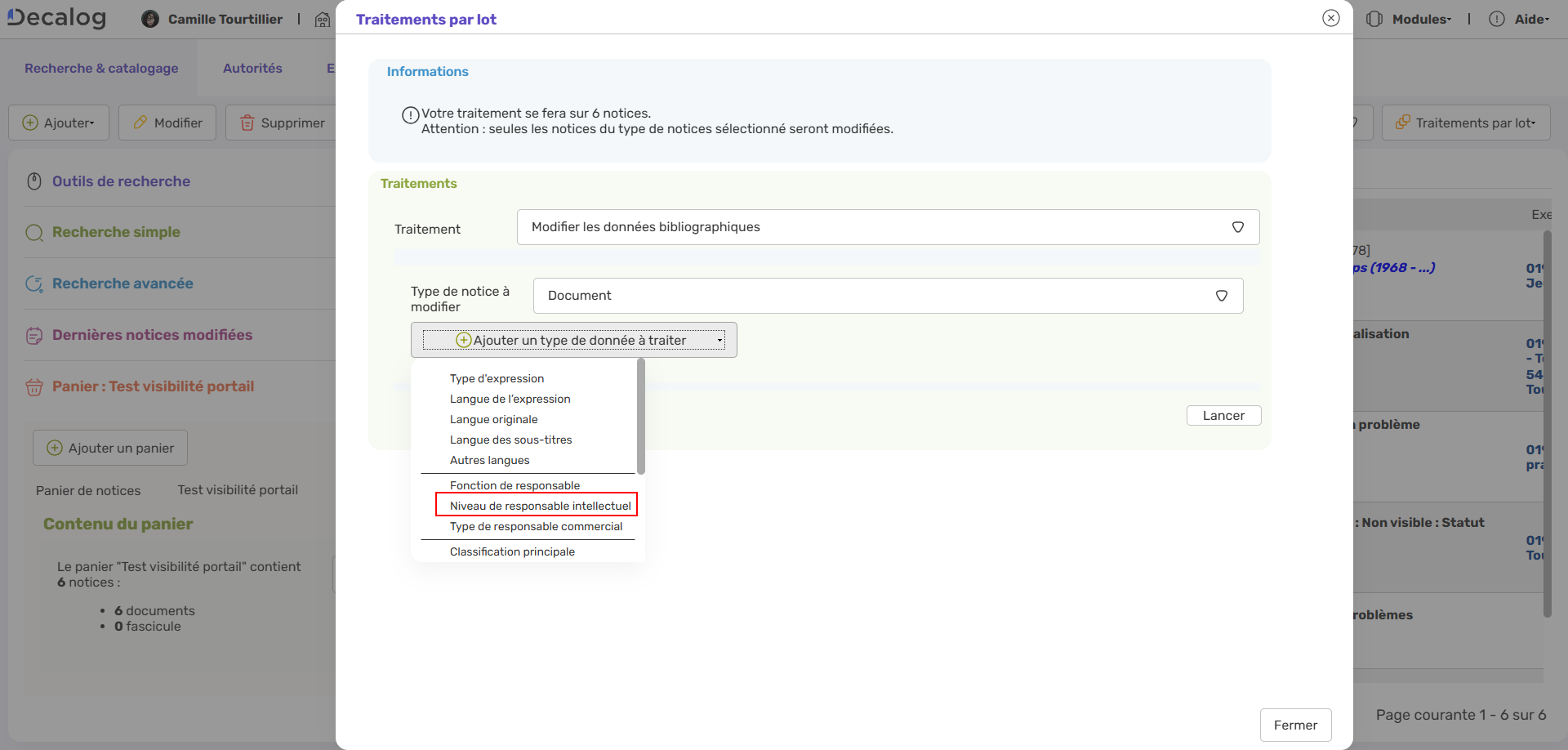This screenshot has width=1568, height=750.
Task: Click the basket icon beside Panier: Test visibilité portail
Action: (x=33, y=387)
